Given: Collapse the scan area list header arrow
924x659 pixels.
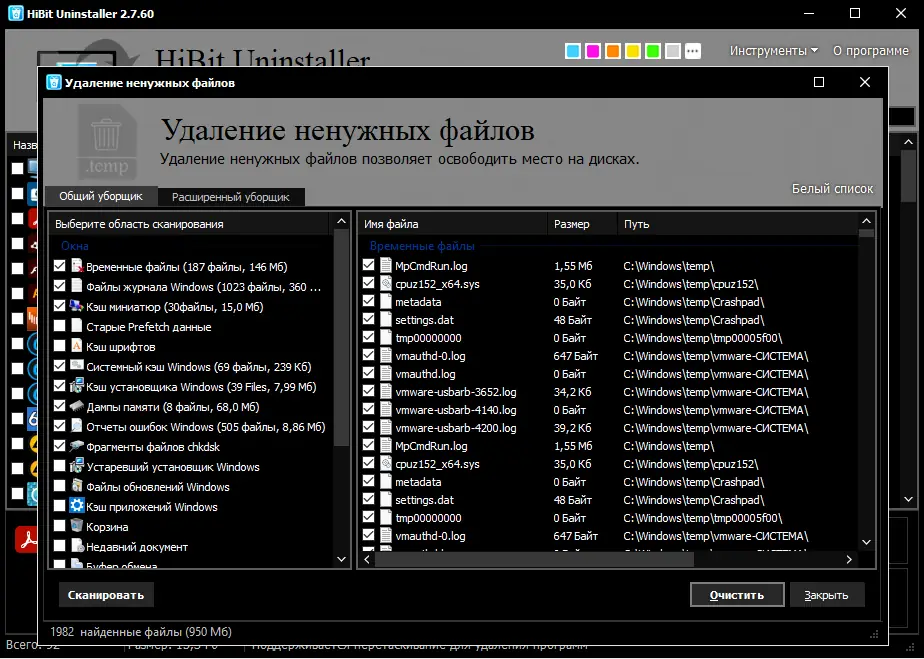Looking at the screenshot, I should pos(341,222).
